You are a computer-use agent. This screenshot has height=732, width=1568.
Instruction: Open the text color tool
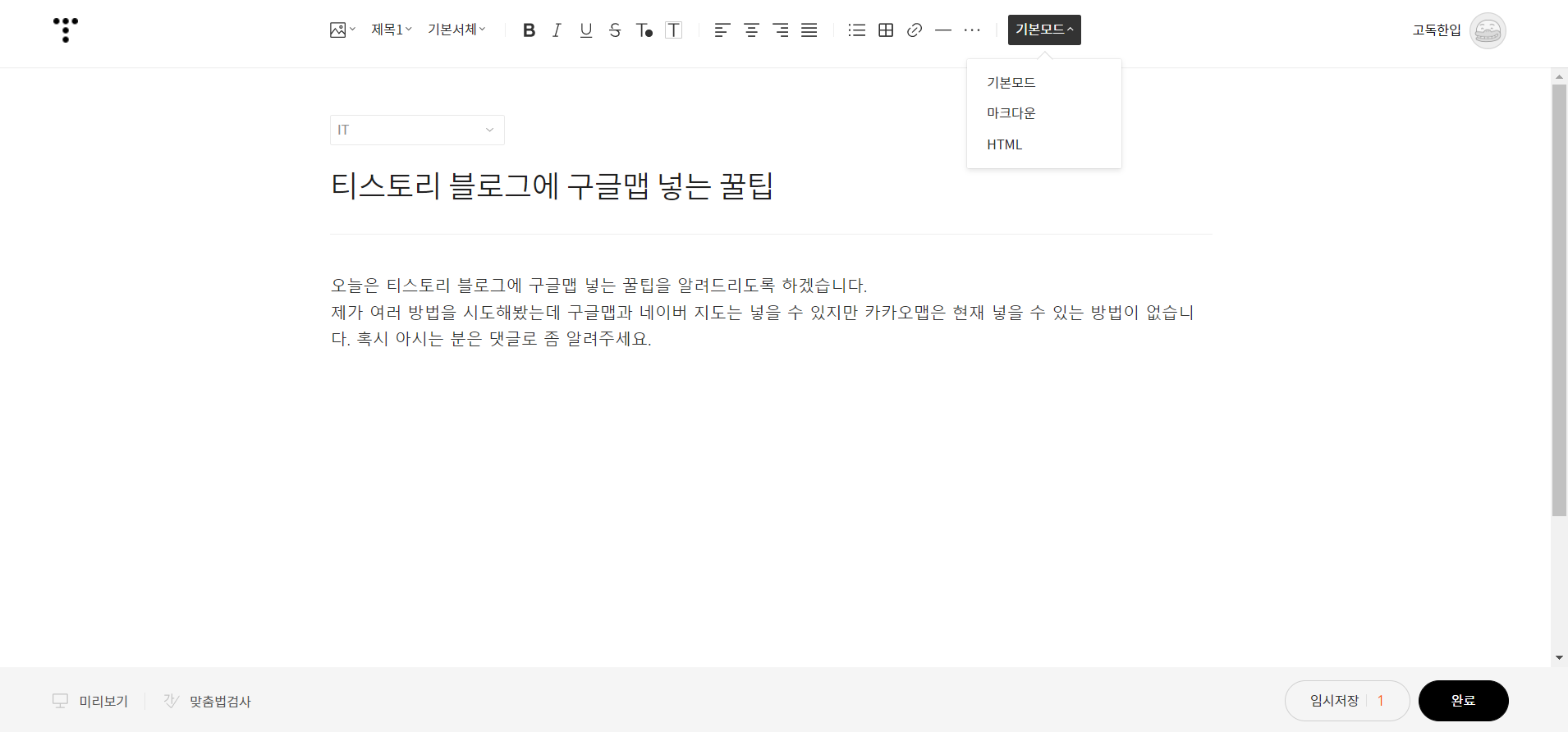point(644,30)
